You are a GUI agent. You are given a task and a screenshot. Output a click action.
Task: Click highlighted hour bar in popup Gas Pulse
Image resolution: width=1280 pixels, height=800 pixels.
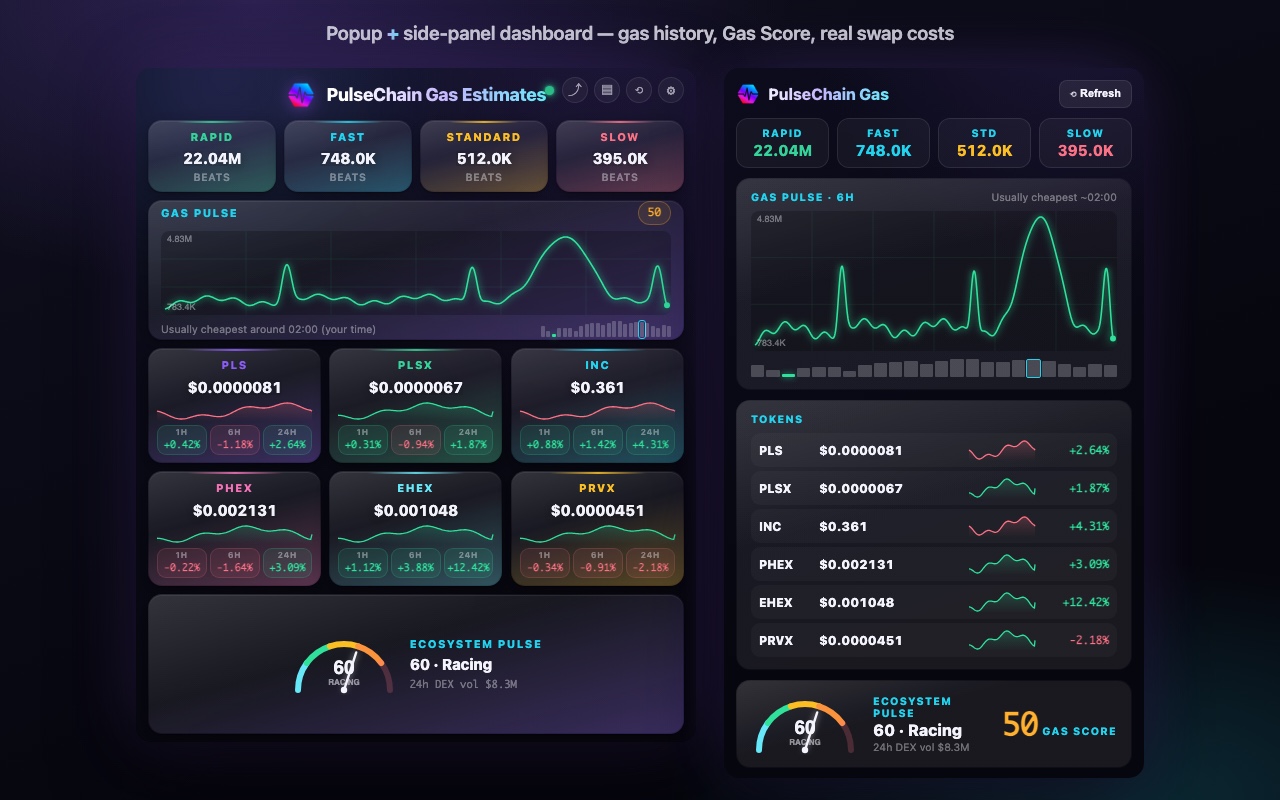[x=642, y=329]
